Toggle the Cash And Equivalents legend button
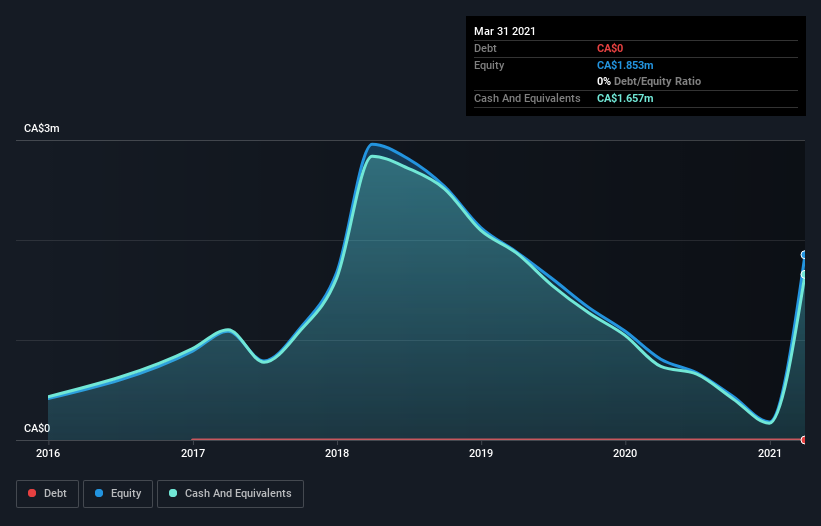This screenshot has width=821, height=526. [230, 494]
